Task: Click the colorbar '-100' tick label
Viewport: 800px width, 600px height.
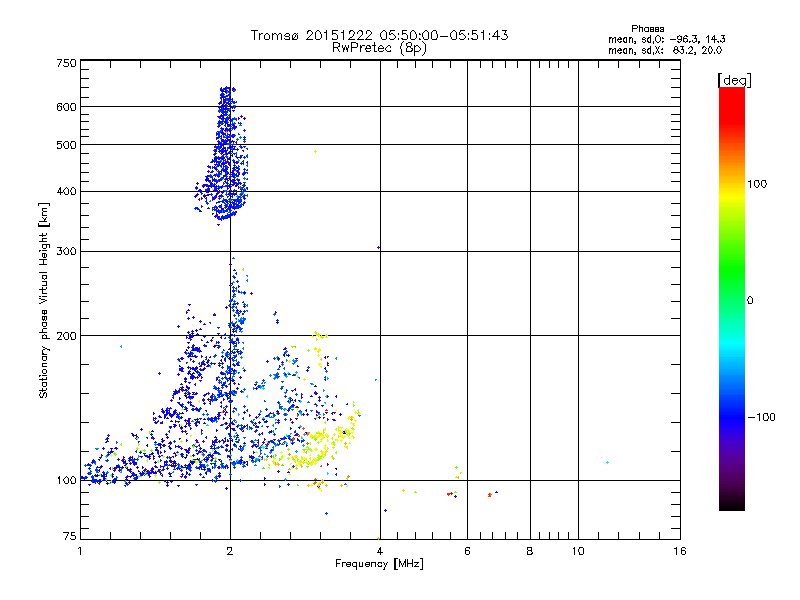Action: pos(761,417)
